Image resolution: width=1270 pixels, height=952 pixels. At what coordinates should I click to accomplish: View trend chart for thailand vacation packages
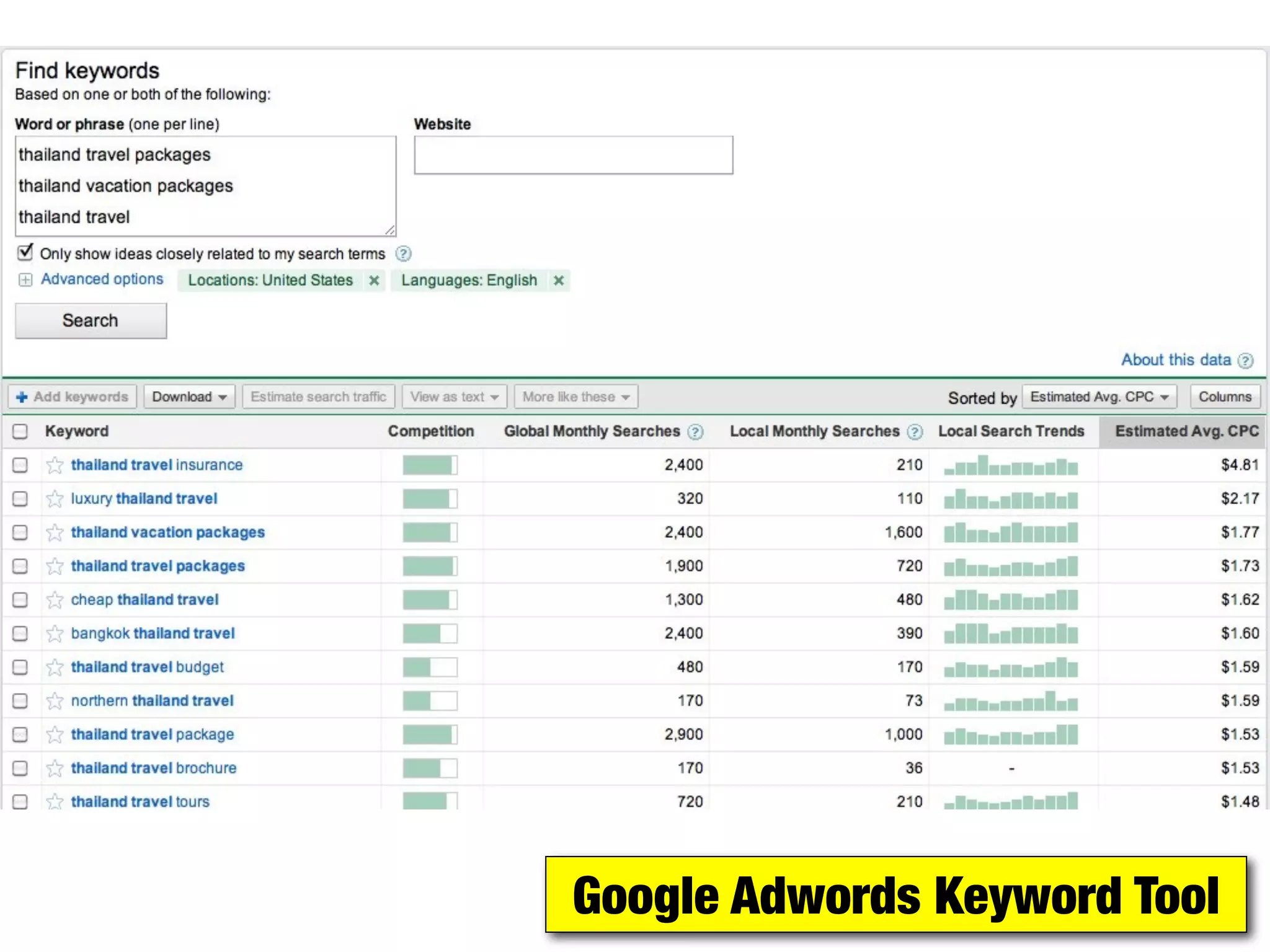1011,532
